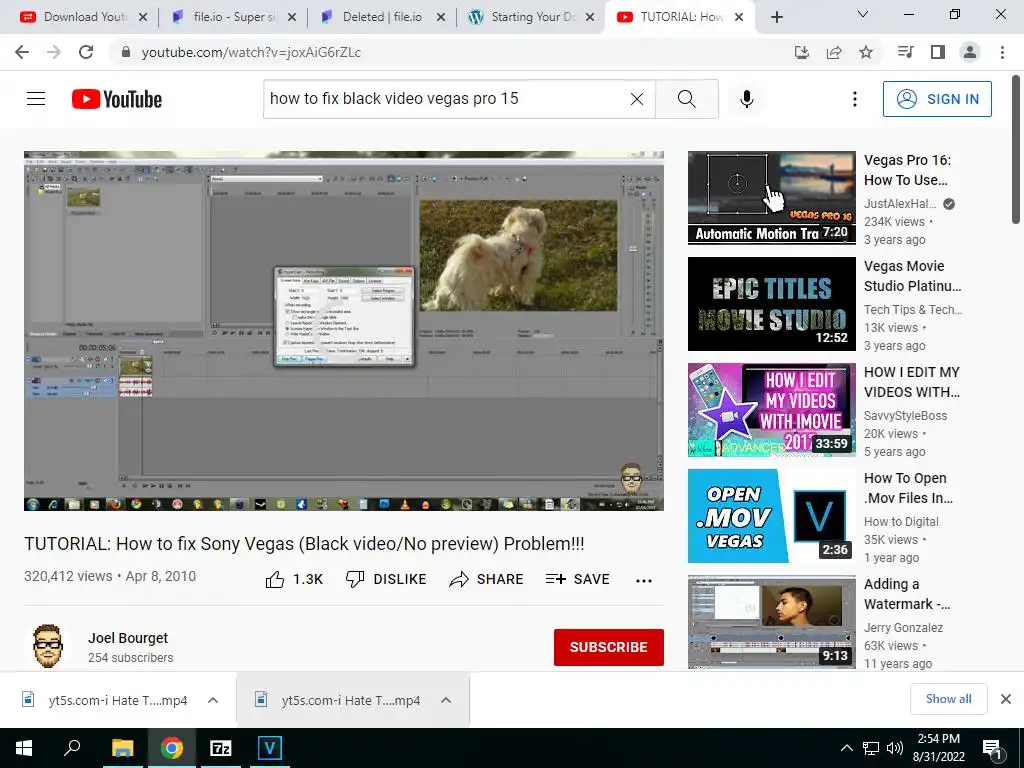Open volume control in system tray
Viewport: 1024px width, 768px height.
click(x=895, y=748)
